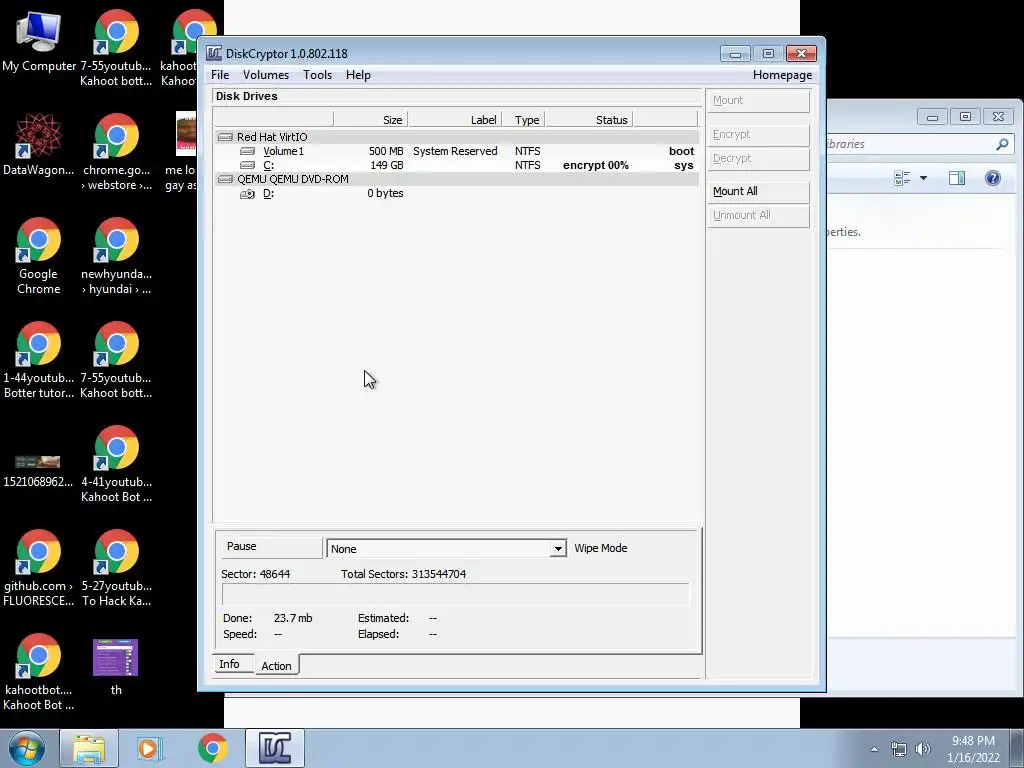This screenshot has height=768, width=1024.
Task: Open the 1521068962 image file on desktop
Action: point(39,471)
